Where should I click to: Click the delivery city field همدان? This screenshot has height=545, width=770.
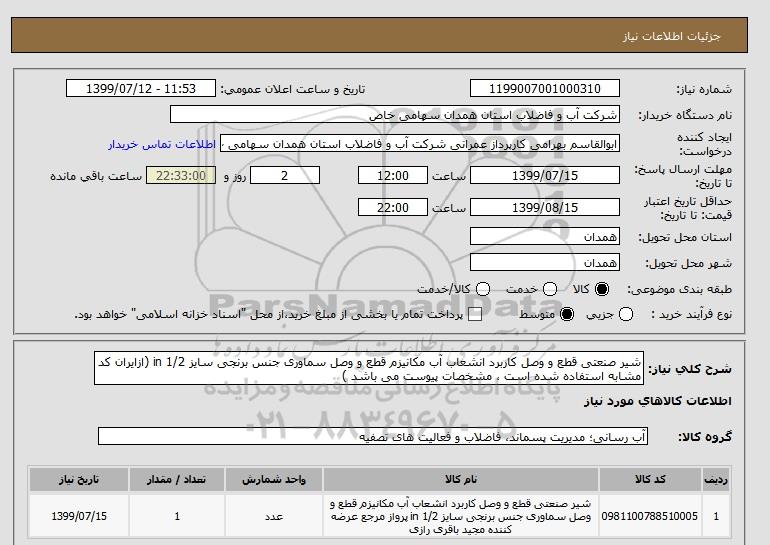click(545, 262)
